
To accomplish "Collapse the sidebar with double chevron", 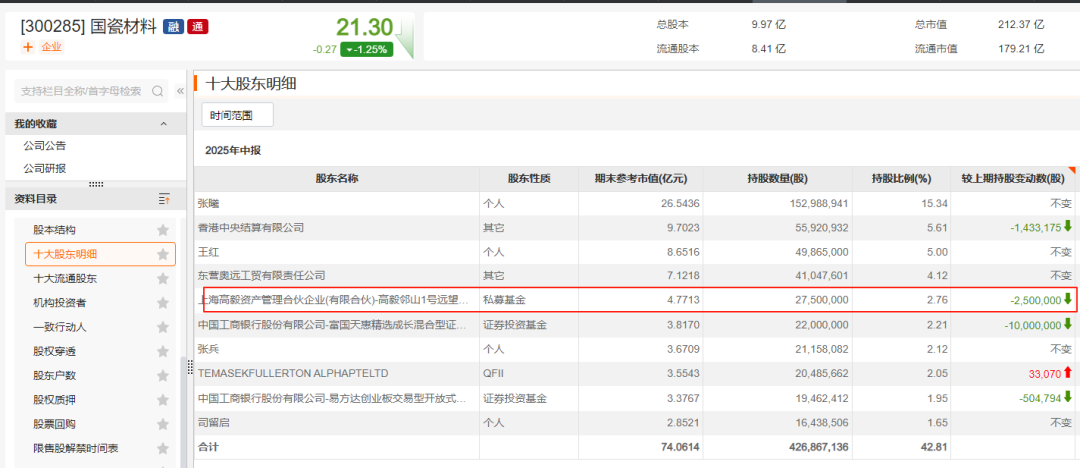I will click(180, 91).
